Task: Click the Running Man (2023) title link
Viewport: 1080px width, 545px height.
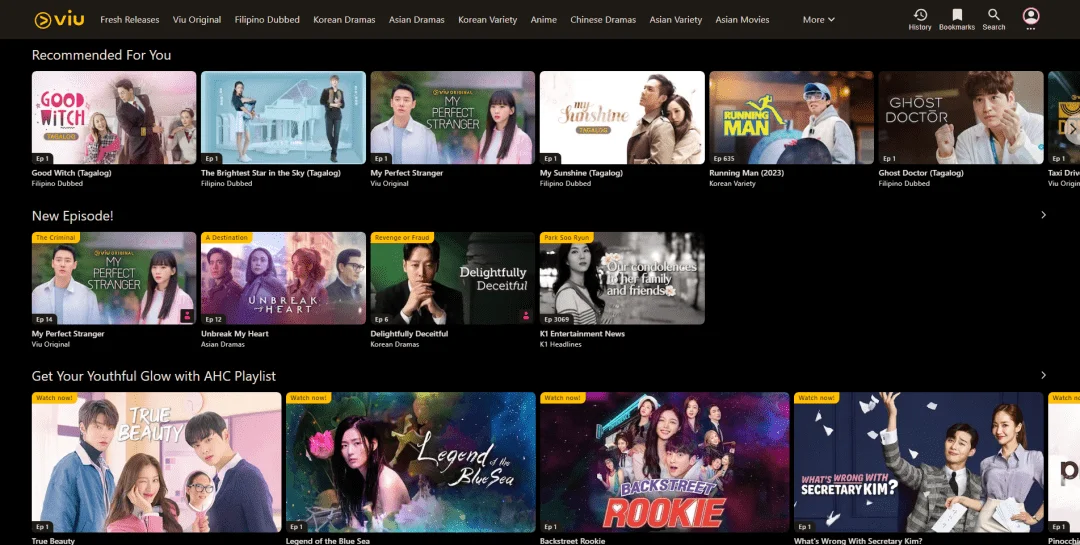Action: 747,173
